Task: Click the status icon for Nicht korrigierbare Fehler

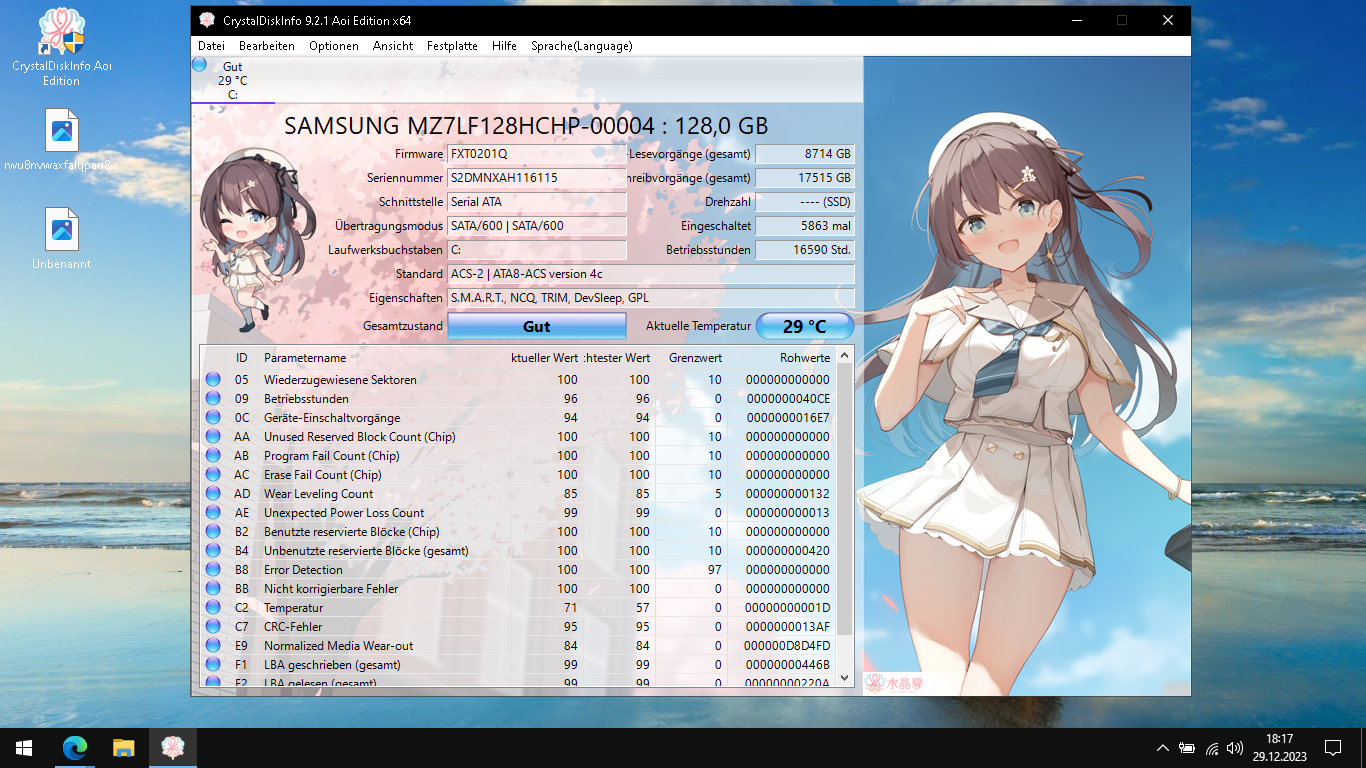Action: tap(213, 589)
